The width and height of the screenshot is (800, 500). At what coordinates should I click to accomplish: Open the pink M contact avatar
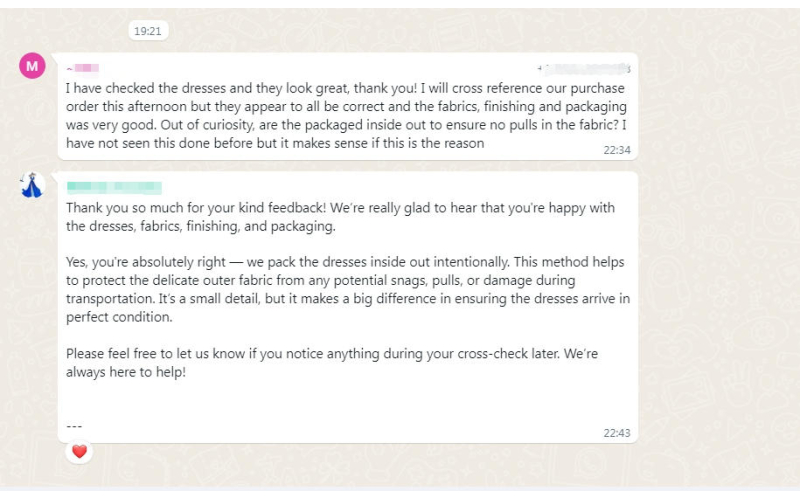coord(32,66)
